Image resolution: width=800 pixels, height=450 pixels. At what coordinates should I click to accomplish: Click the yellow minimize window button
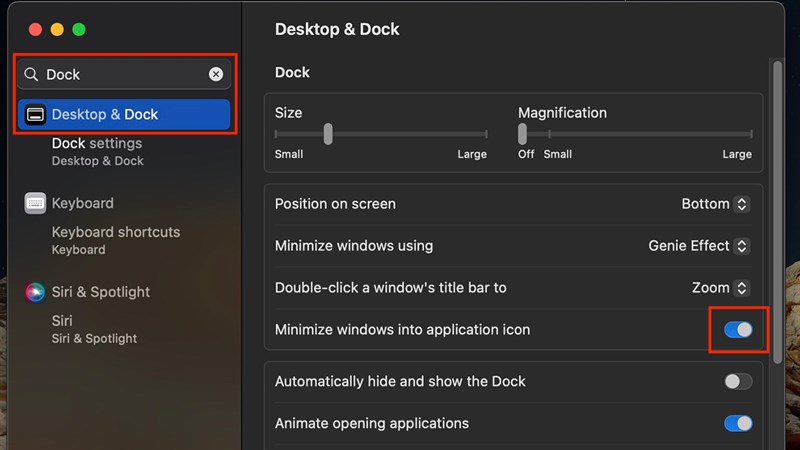(56, 30)
